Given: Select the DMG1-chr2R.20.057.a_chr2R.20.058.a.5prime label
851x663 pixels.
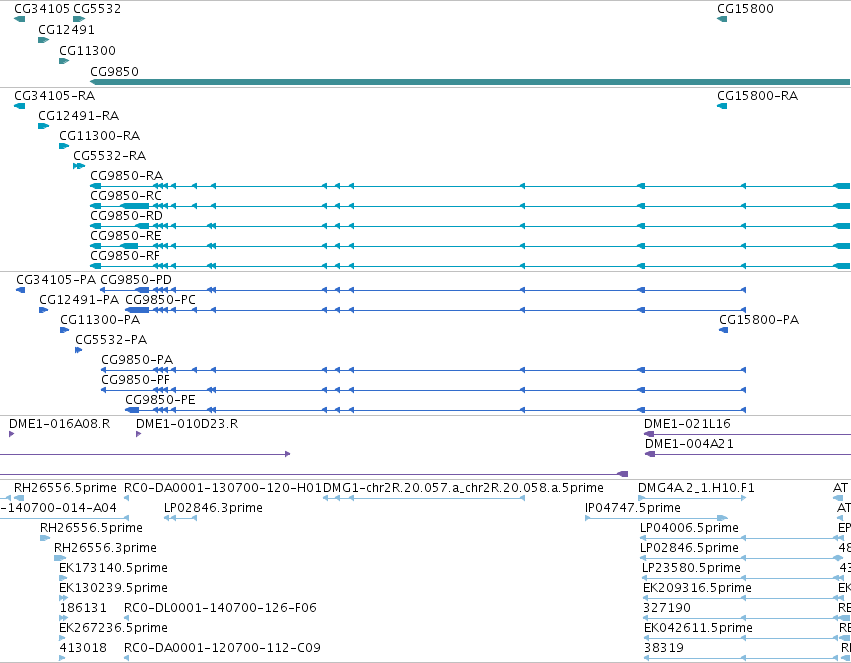Looking at the screenshot, I should click(x=463, y=488).
